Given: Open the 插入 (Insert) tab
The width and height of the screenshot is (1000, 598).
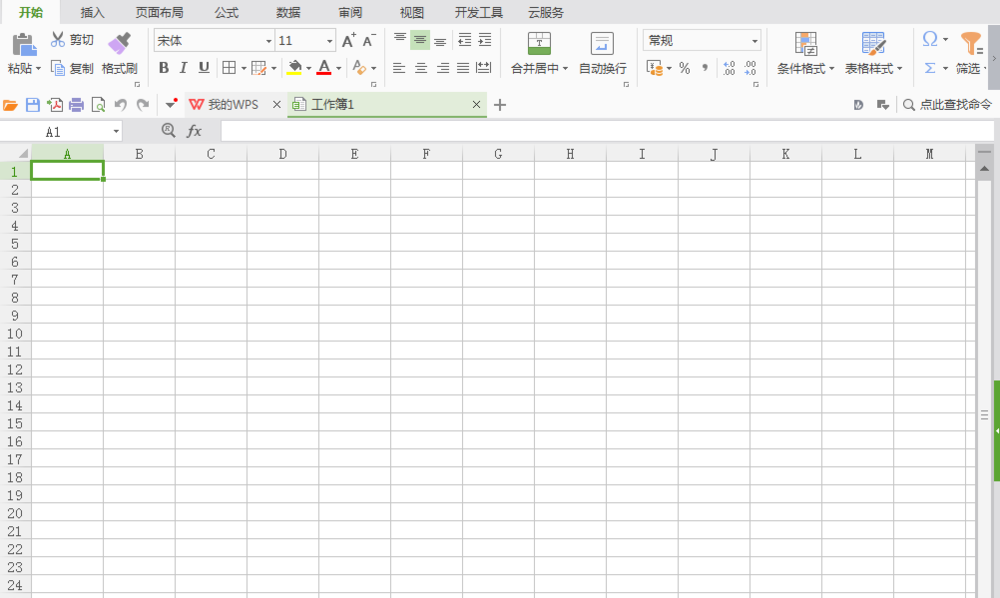Looking at the screenshot, I should click(x=92, y=12).
